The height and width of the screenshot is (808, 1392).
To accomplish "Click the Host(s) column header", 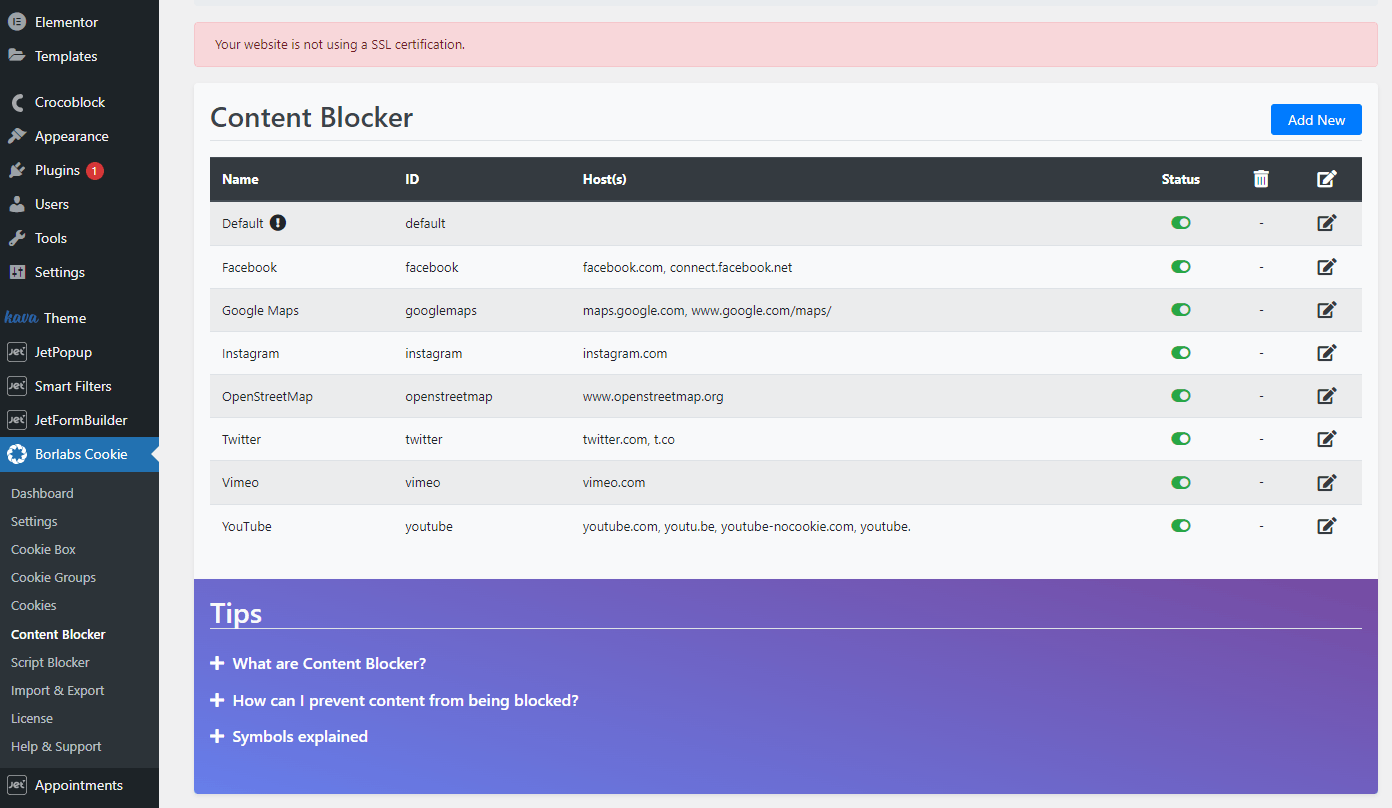I will [x=605, y=179].
